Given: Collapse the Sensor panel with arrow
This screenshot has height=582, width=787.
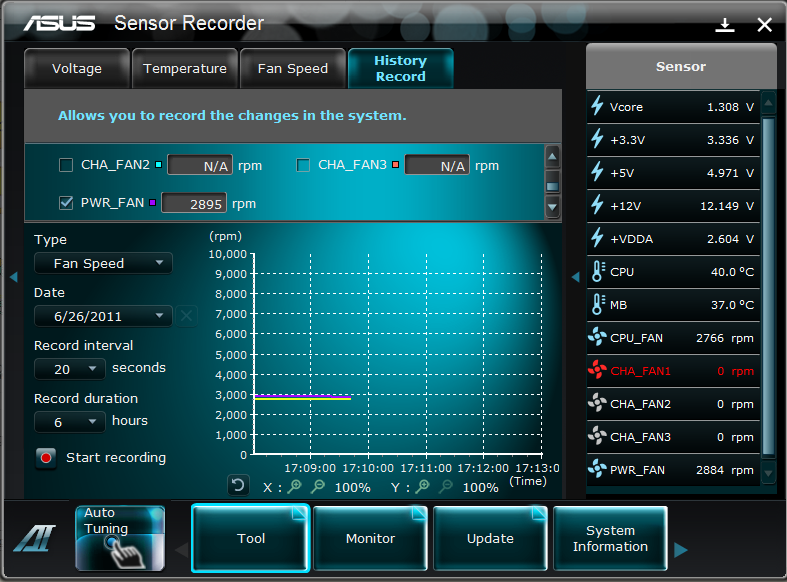Looking at the screenshot, I should click(x=576, y=276).
